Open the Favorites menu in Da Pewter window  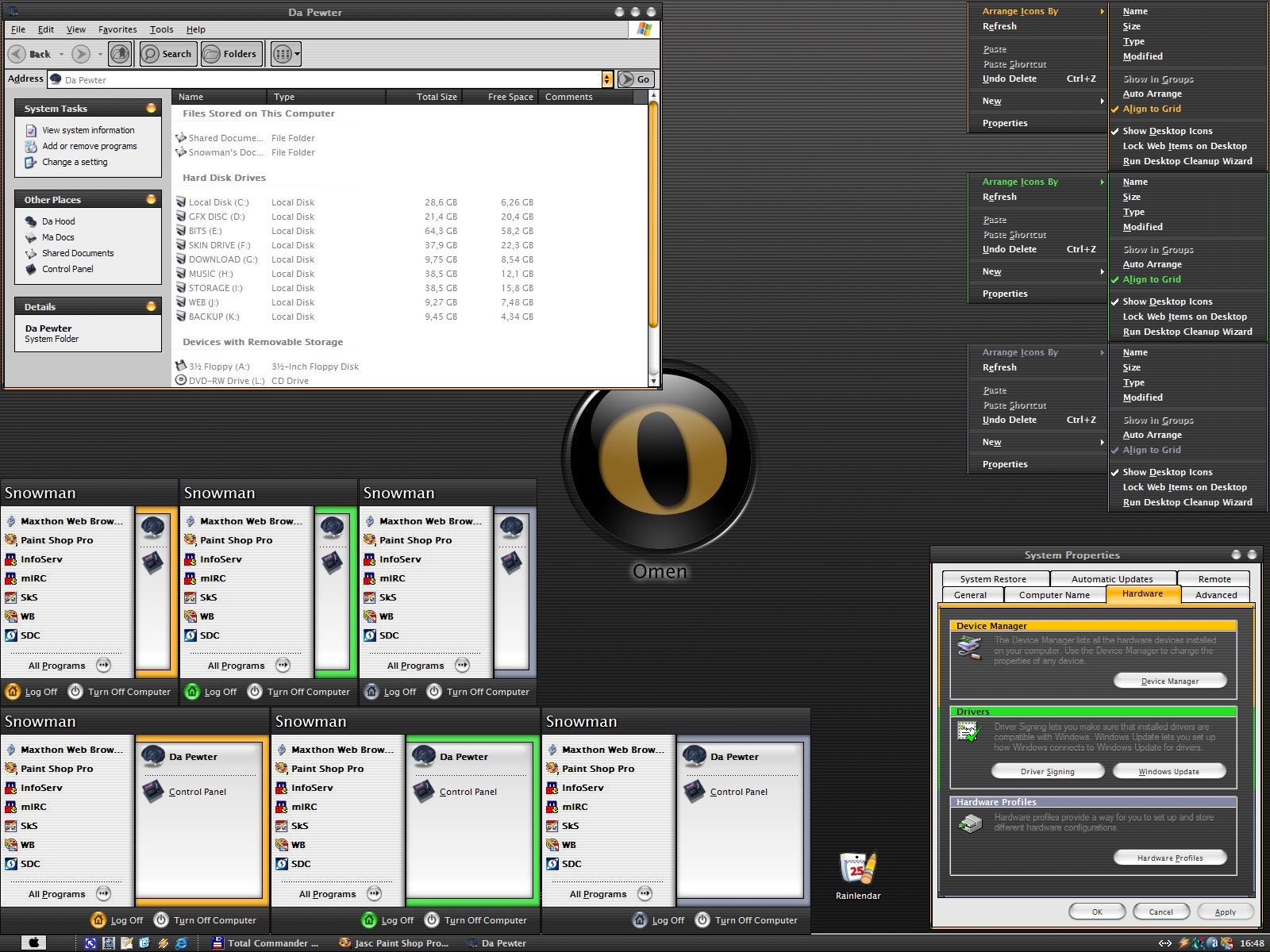pos(117,29)
